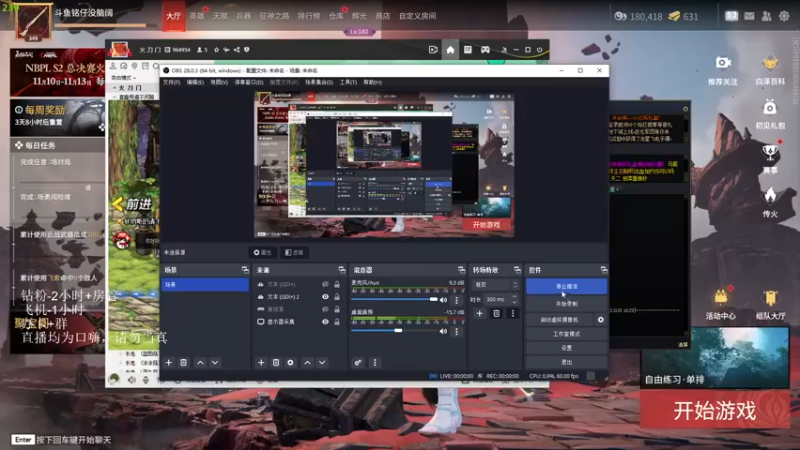This screenshot has width=800, height=450.
Task: Switch to 排行榜 tab in game header
Action: point(309,16)
